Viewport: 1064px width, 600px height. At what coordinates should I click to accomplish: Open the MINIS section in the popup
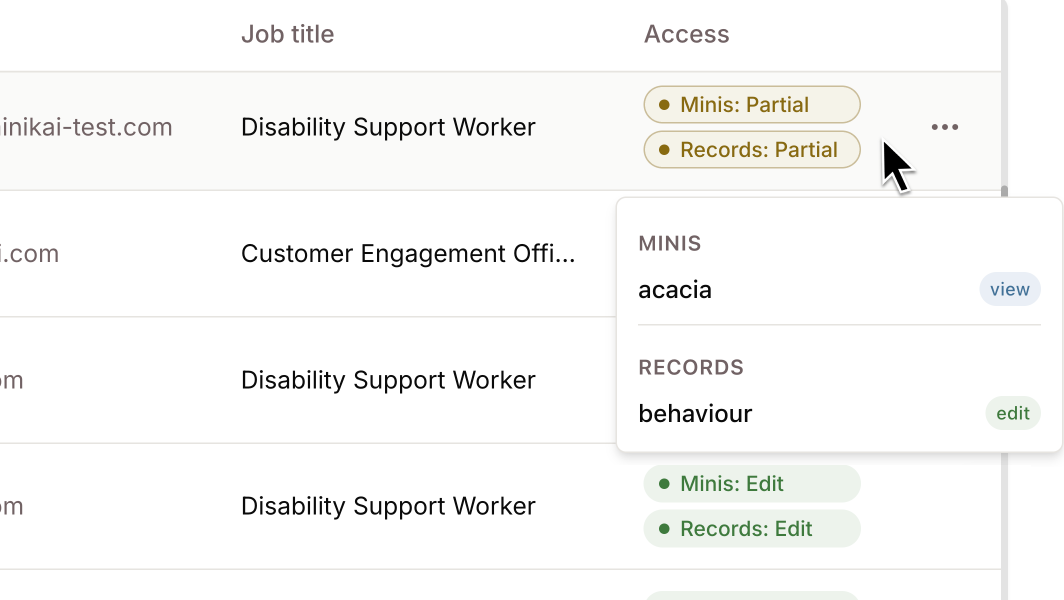tap(670, 243)
